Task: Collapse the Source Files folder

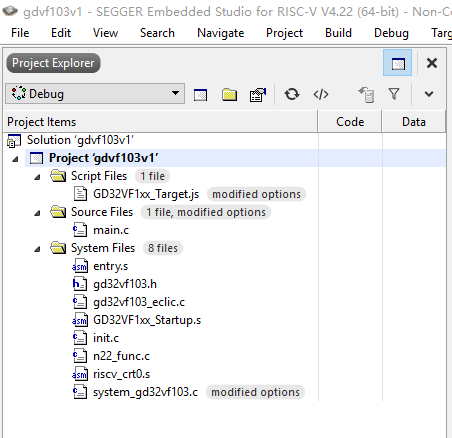Action: click(37, 213)
